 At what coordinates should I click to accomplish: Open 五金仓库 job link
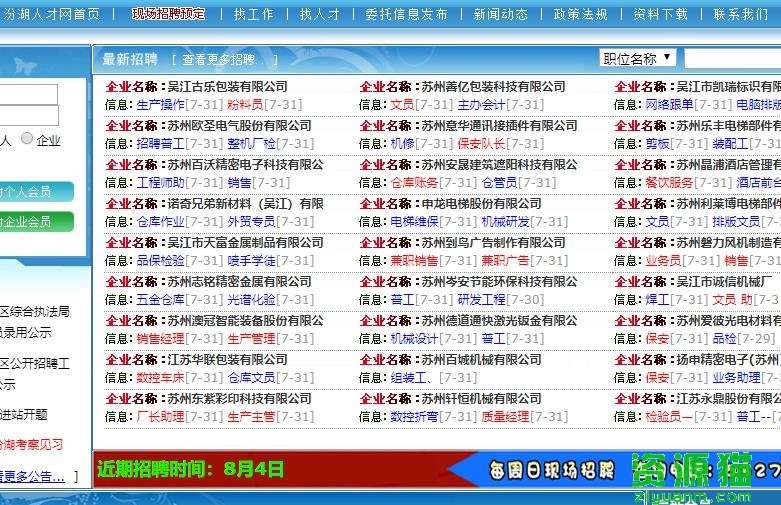(160, 299)
